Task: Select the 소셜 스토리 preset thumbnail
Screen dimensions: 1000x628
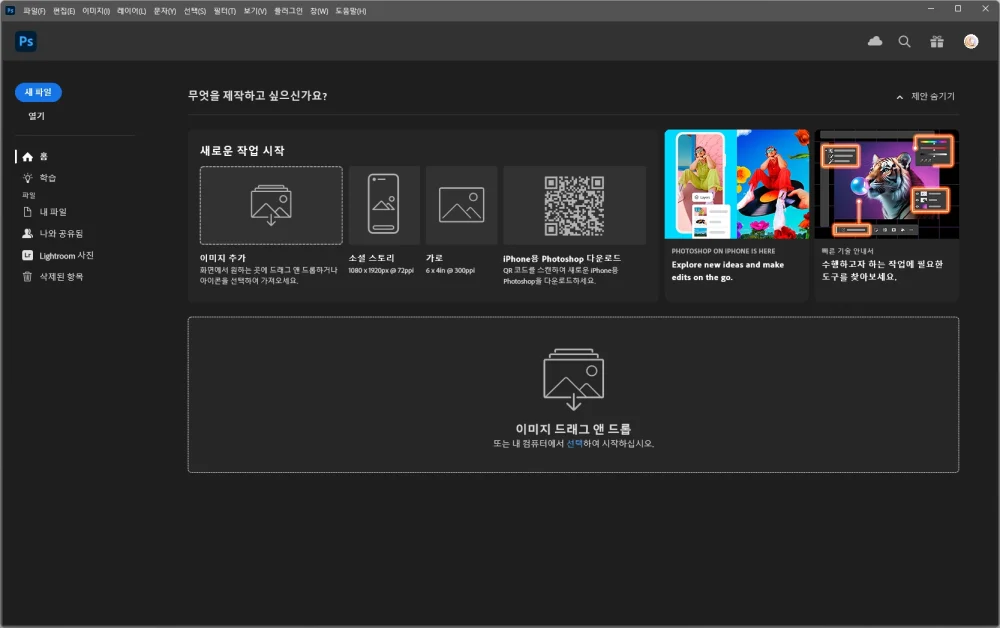Action: tap(384, 205)
